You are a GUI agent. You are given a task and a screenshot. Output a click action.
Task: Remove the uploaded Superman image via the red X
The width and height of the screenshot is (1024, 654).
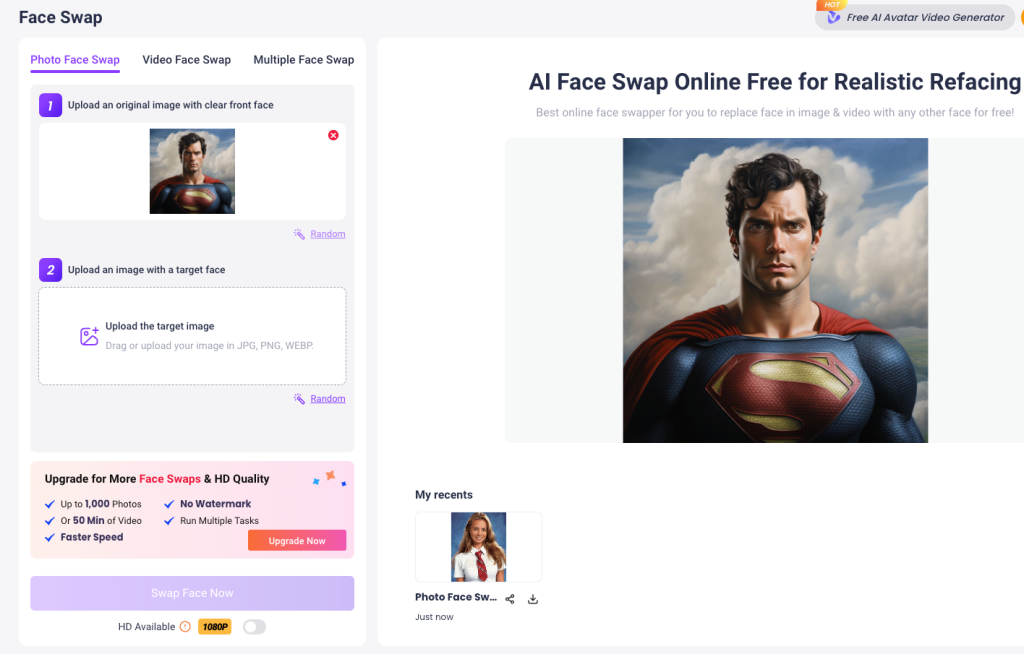tap(333, 134)
